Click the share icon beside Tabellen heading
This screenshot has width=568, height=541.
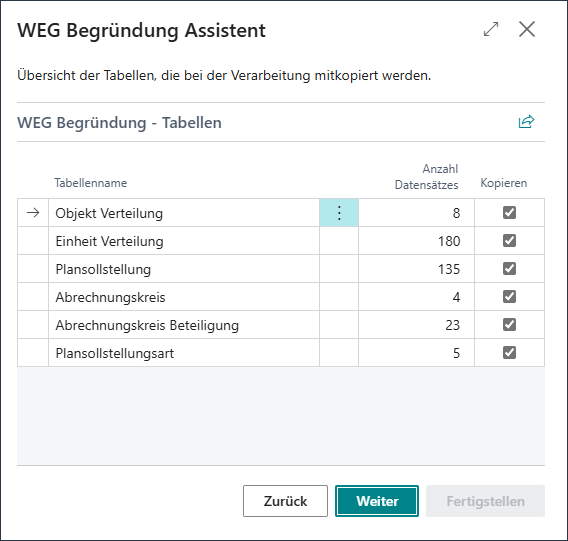526,122
